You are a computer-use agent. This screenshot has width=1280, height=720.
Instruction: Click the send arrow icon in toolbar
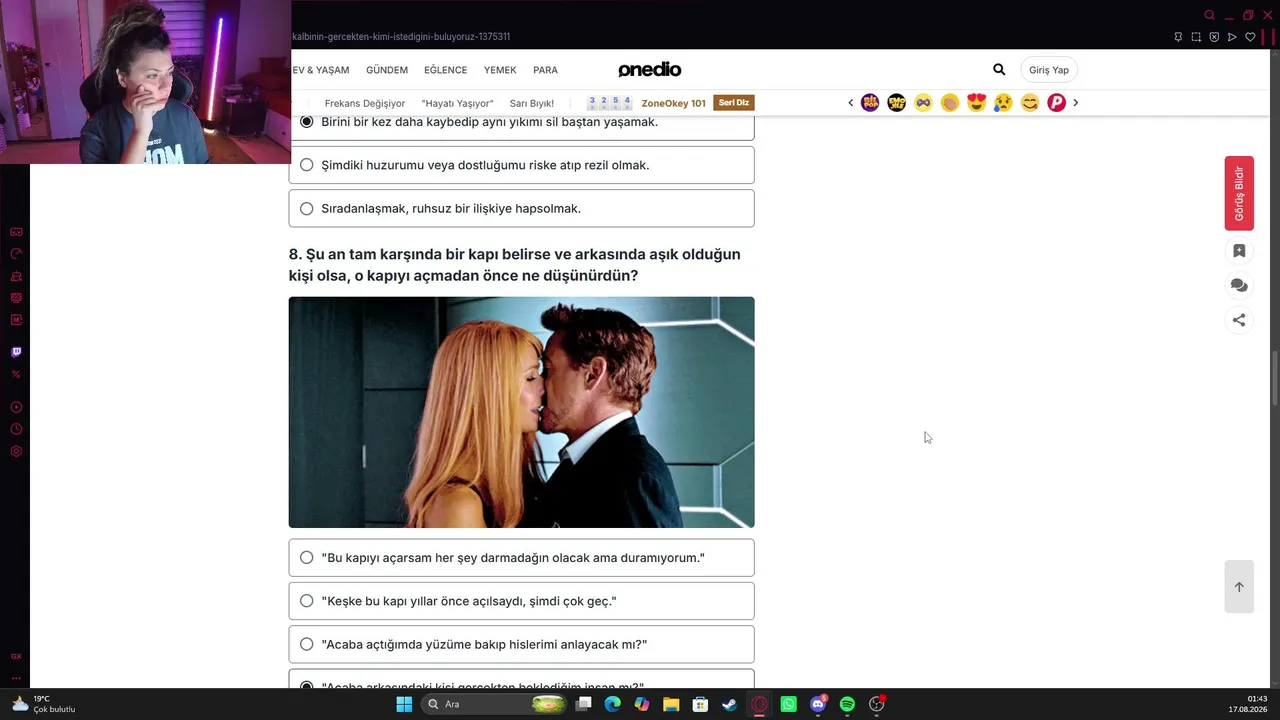pyautogui.click(x=1232, y=37)
